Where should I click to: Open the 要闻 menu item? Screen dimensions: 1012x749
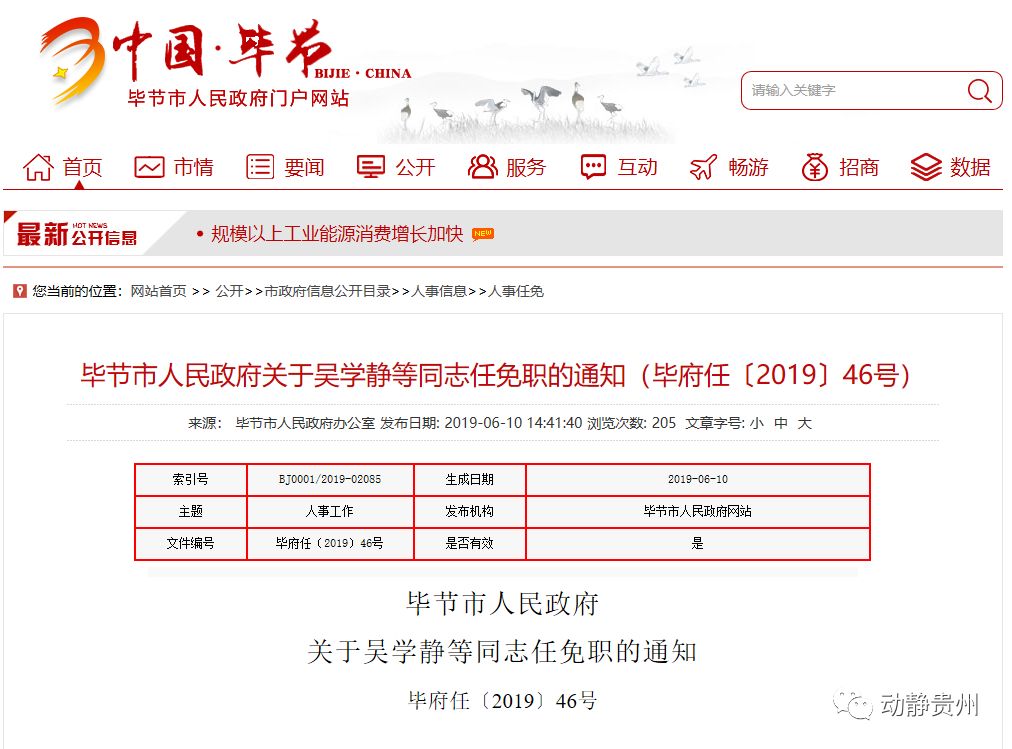point(305,168)
